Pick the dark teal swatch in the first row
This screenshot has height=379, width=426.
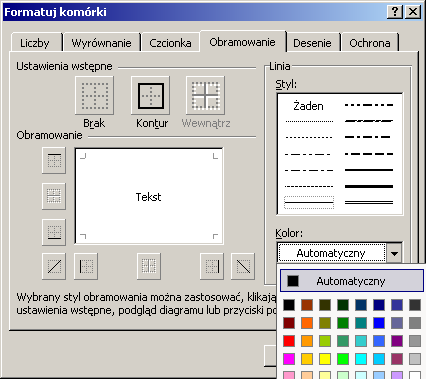click(x=361, y=305)
